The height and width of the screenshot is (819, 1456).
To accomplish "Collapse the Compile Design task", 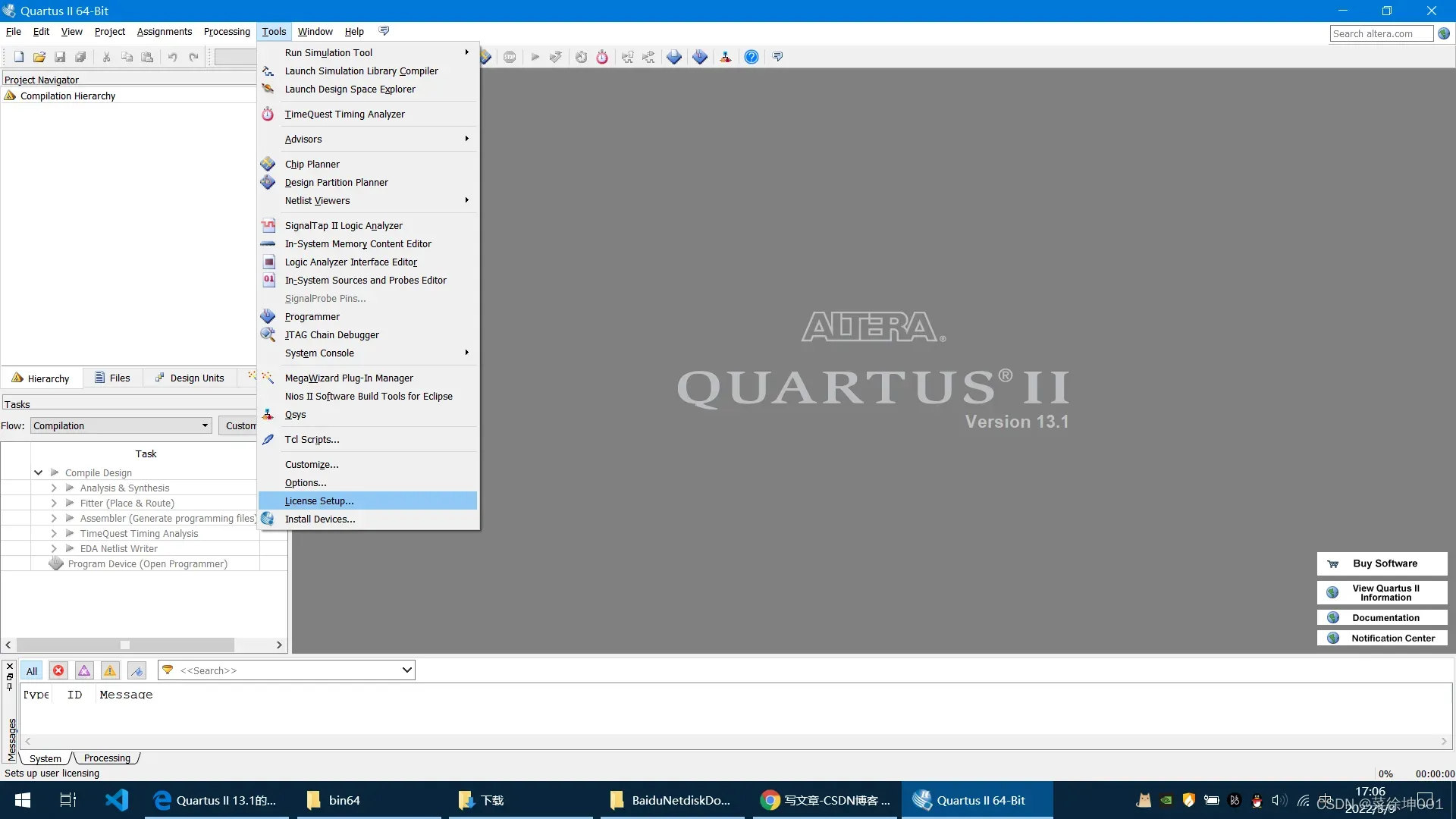I will [x=38, y=472].
